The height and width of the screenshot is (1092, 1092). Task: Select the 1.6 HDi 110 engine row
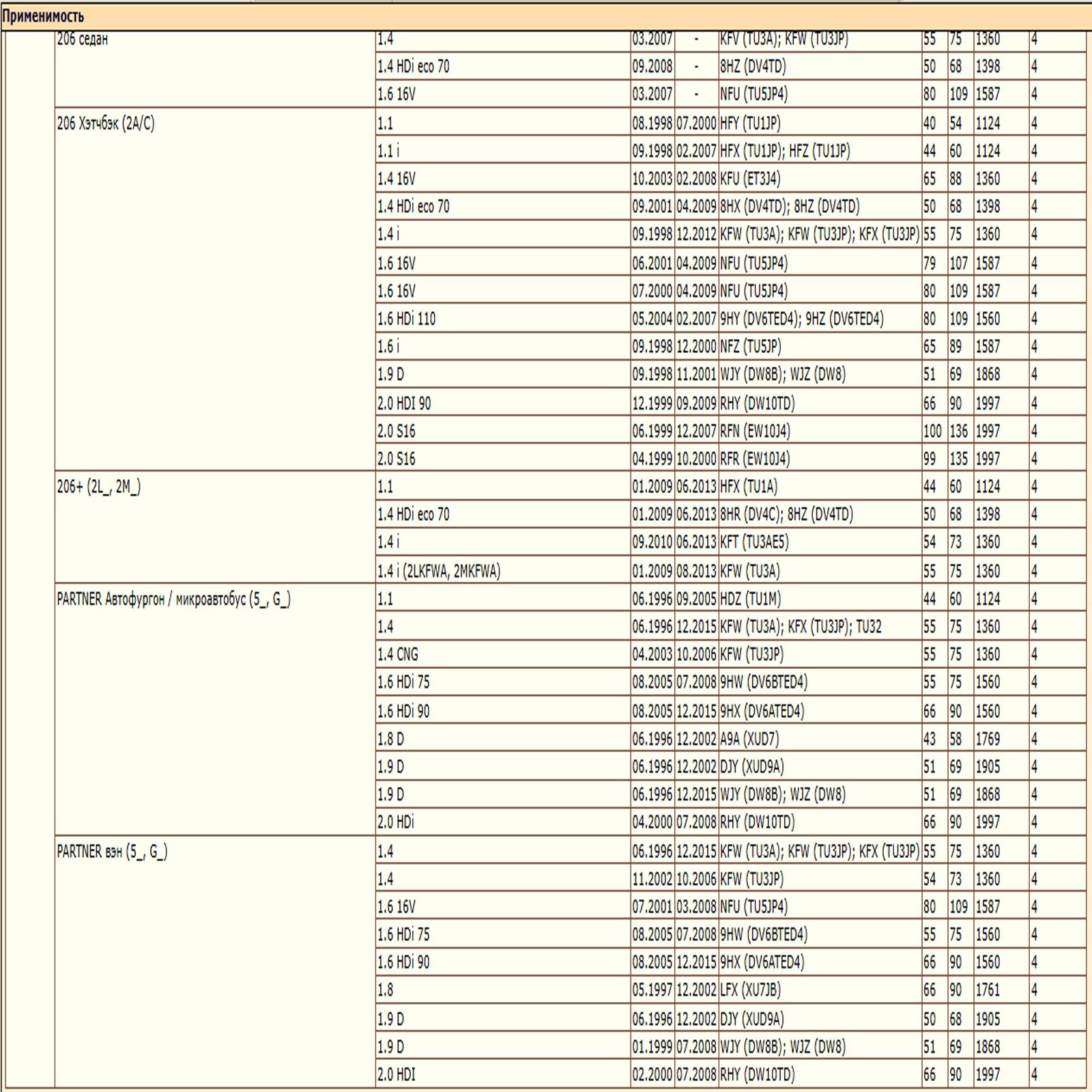tap(406, 319)
